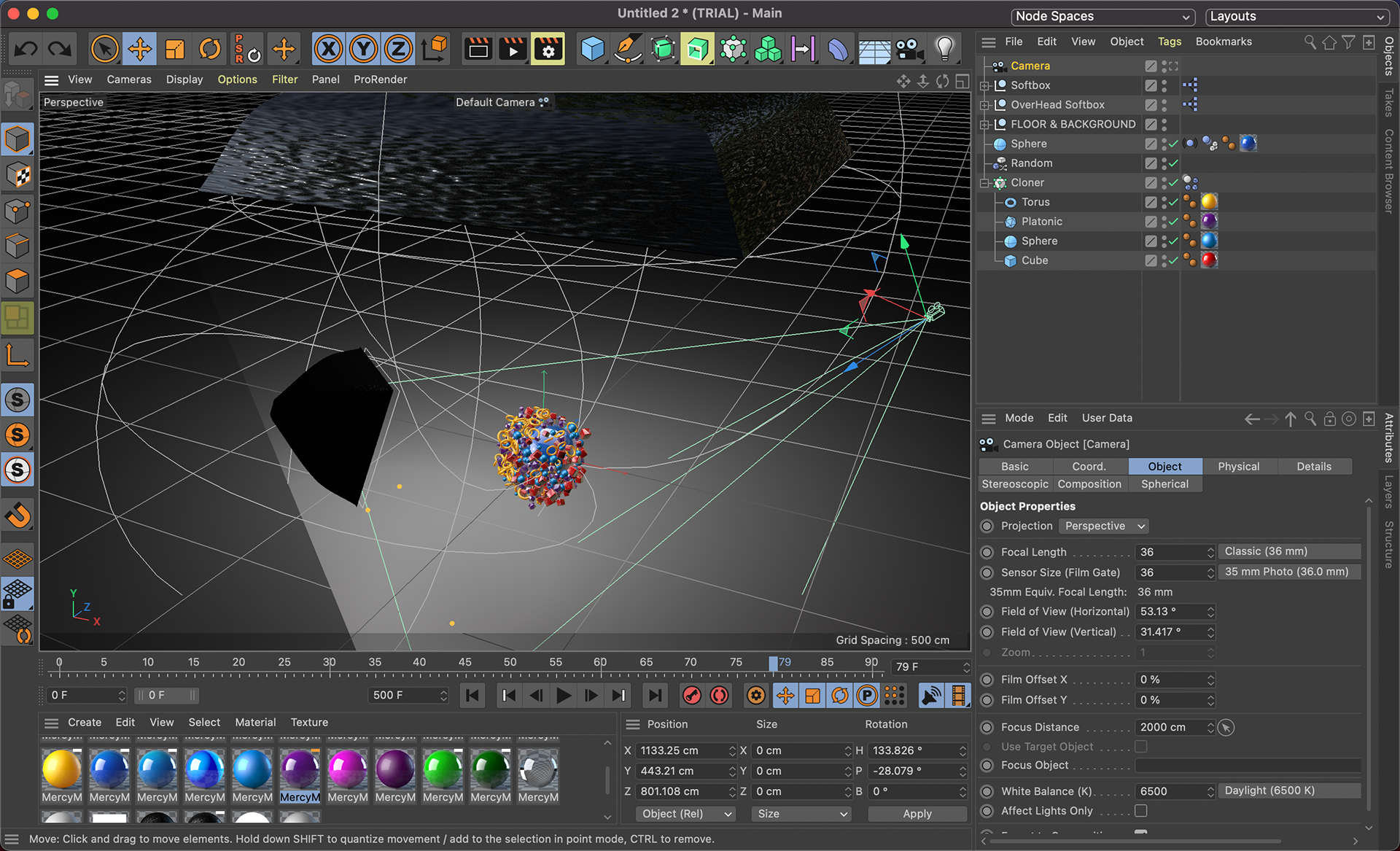The height and width of the screenshot is (851, 1400).
Task: Click the Light object lightbulb icon
Action: tap(945, 50)
